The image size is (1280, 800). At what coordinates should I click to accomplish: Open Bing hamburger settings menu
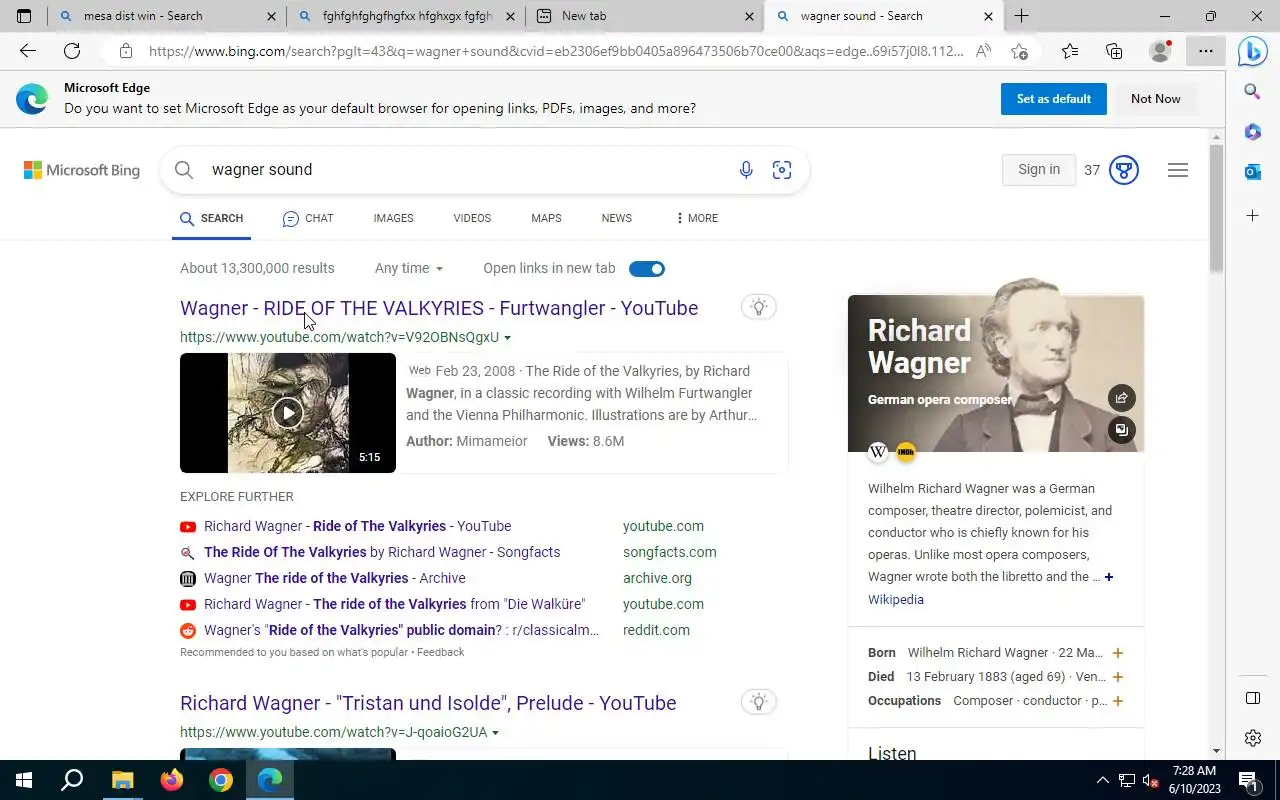(x=1178, y=170)
